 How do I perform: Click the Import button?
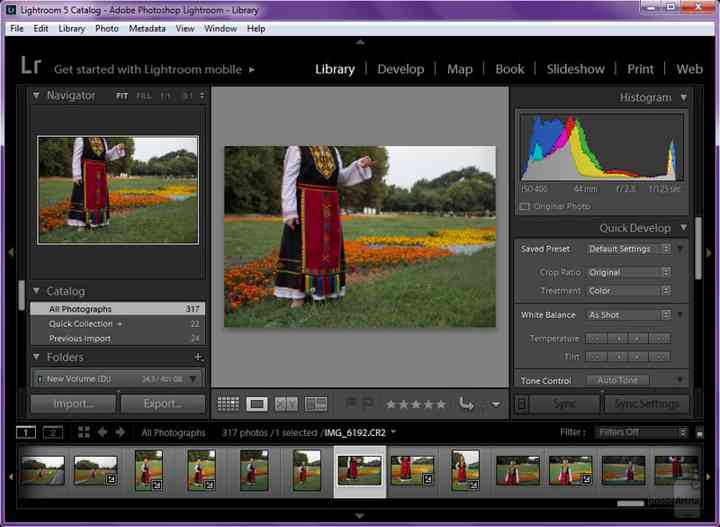(x=73, y=404)
